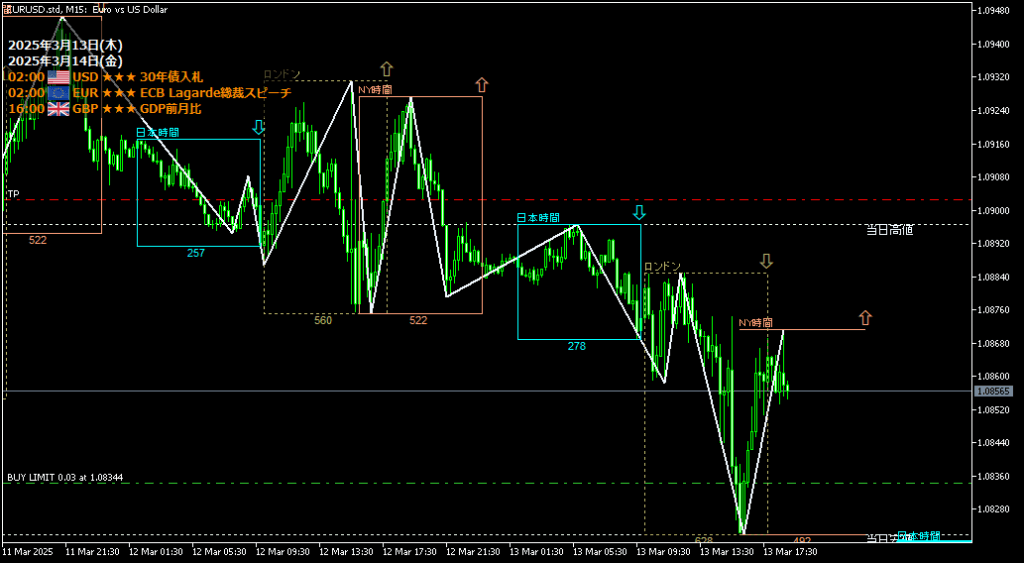This screenshot has height=563, width=1024.
Task: Click the 278 pip range label
Action: (x=576, y=346)
